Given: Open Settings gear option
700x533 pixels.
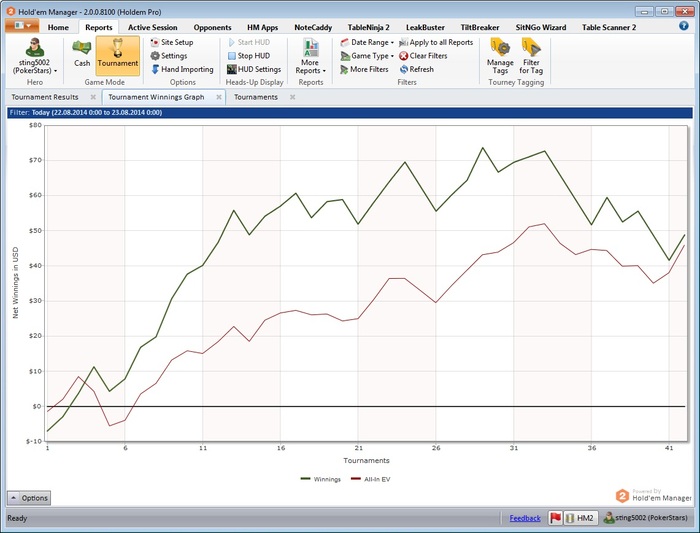Looking at the screenshot, I should tap(169, 56).
